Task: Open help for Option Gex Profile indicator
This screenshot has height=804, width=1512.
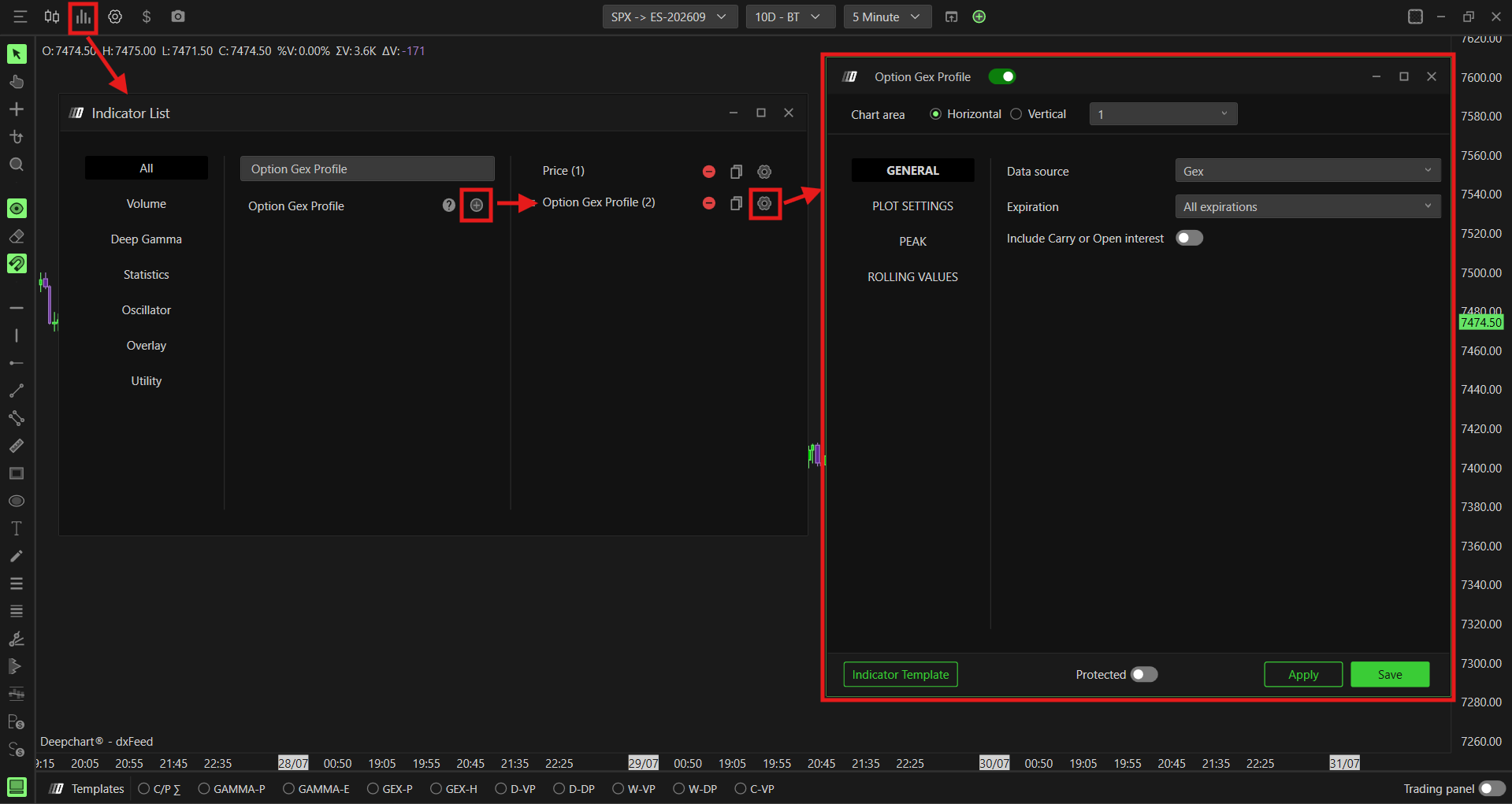Action: 449,205
